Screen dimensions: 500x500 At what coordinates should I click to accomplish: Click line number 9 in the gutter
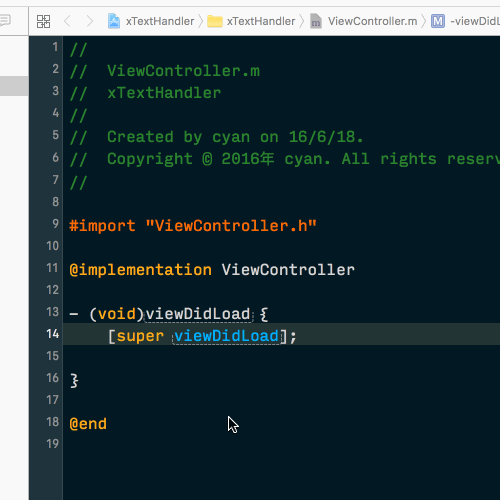(56, 223)
